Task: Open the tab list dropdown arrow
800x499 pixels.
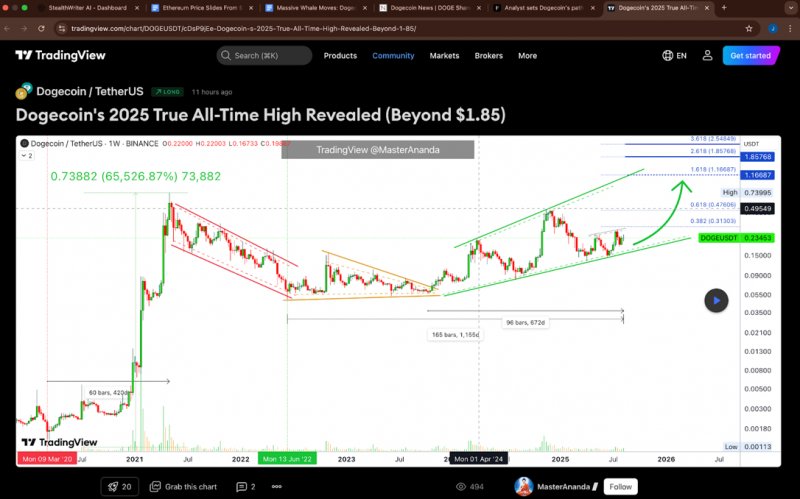Action: (790, 8)
